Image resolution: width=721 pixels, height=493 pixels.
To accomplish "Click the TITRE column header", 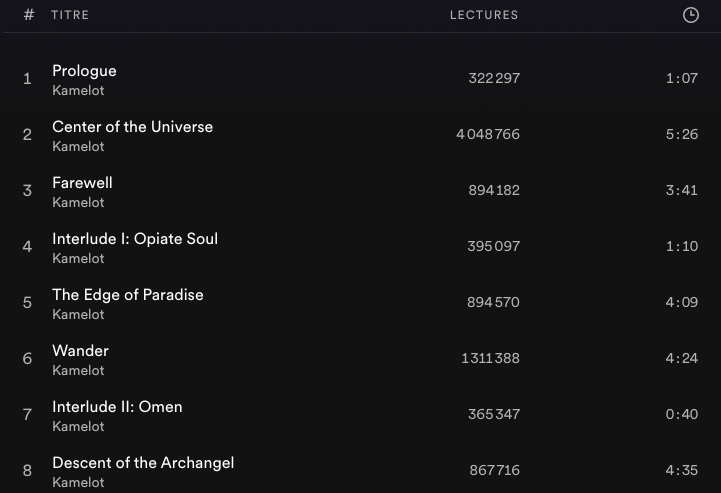I will pyautogui.click(x=70, y=15).
